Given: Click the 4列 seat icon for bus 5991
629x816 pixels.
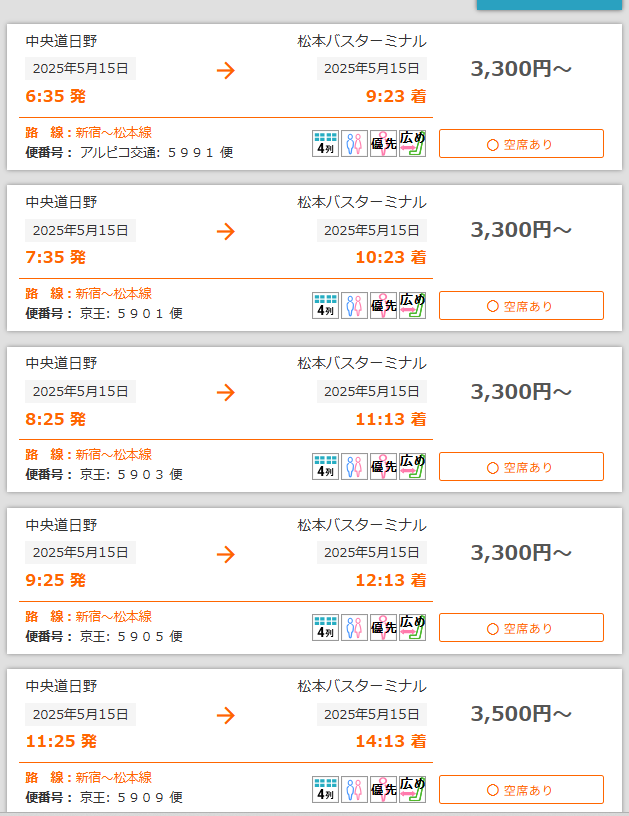Looking at the screenshot, I should click(x=325, y=144).
